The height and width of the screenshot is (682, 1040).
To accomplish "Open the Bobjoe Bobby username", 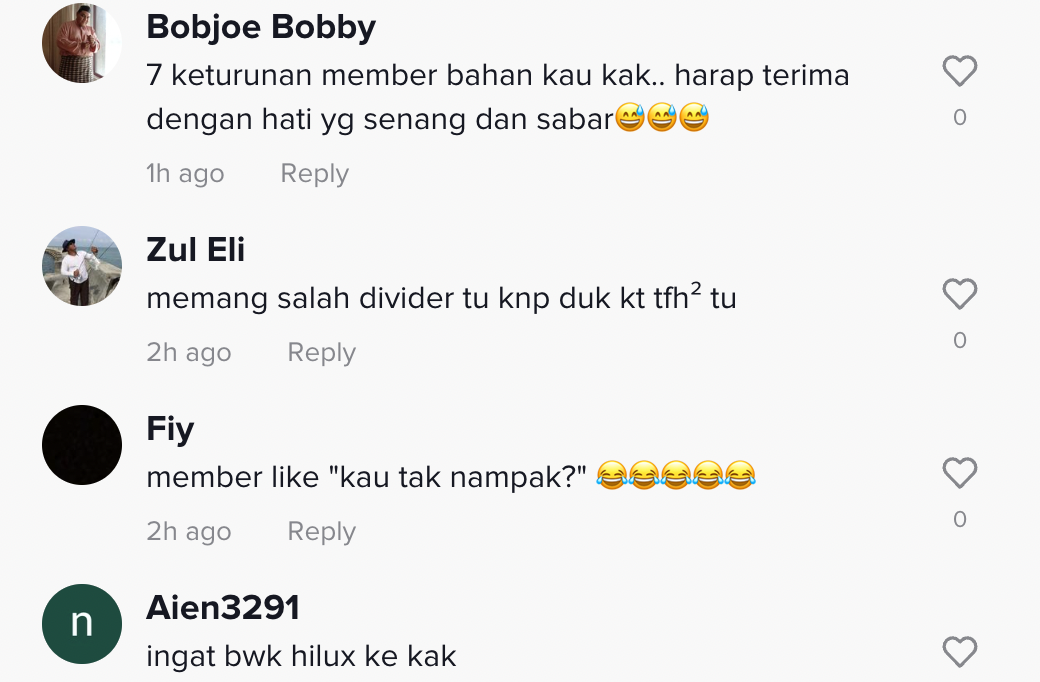I will 261,28.
